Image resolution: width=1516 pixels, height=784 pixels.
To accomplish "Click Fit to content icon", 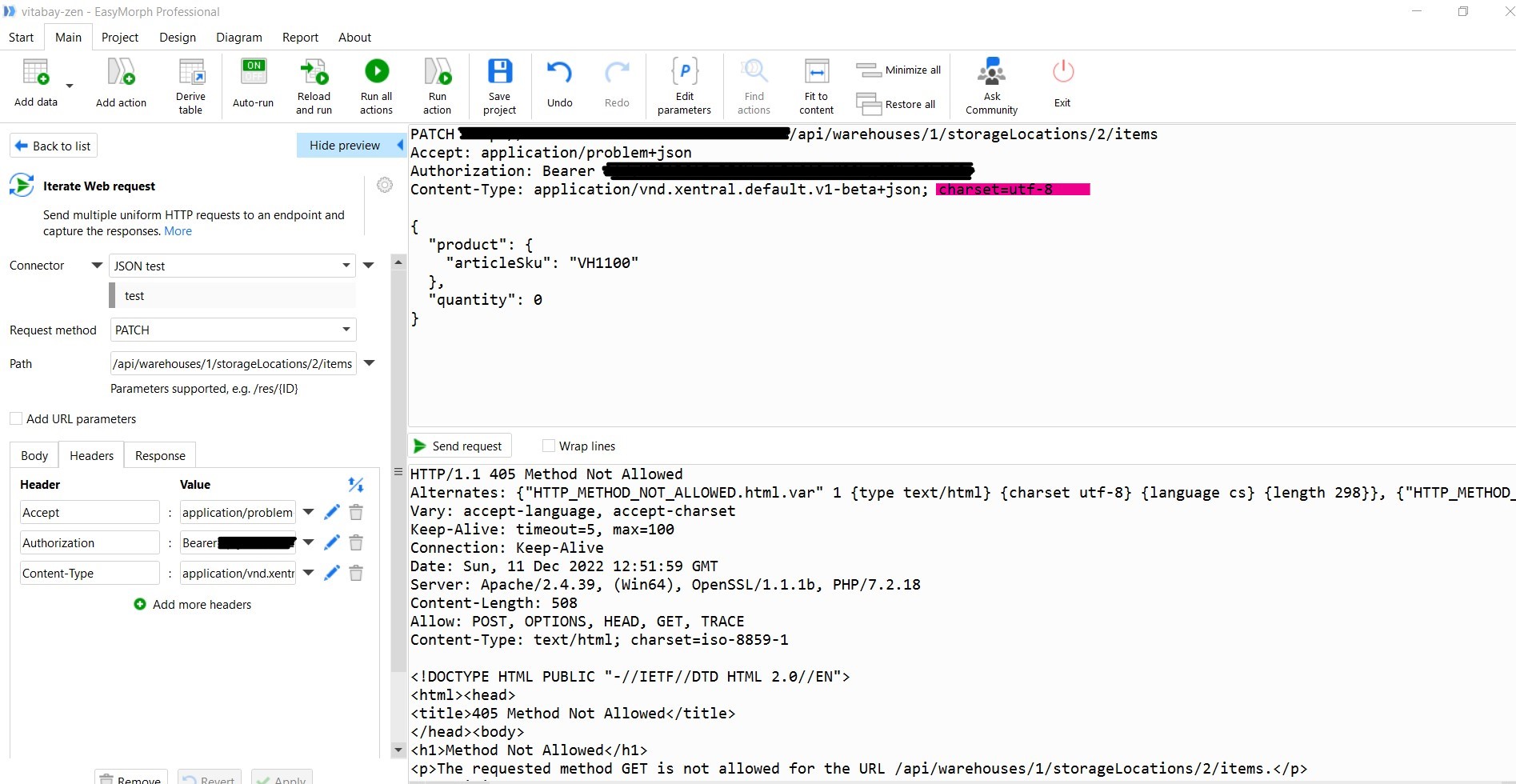I will pyautogui.click(x=817, y=72).
